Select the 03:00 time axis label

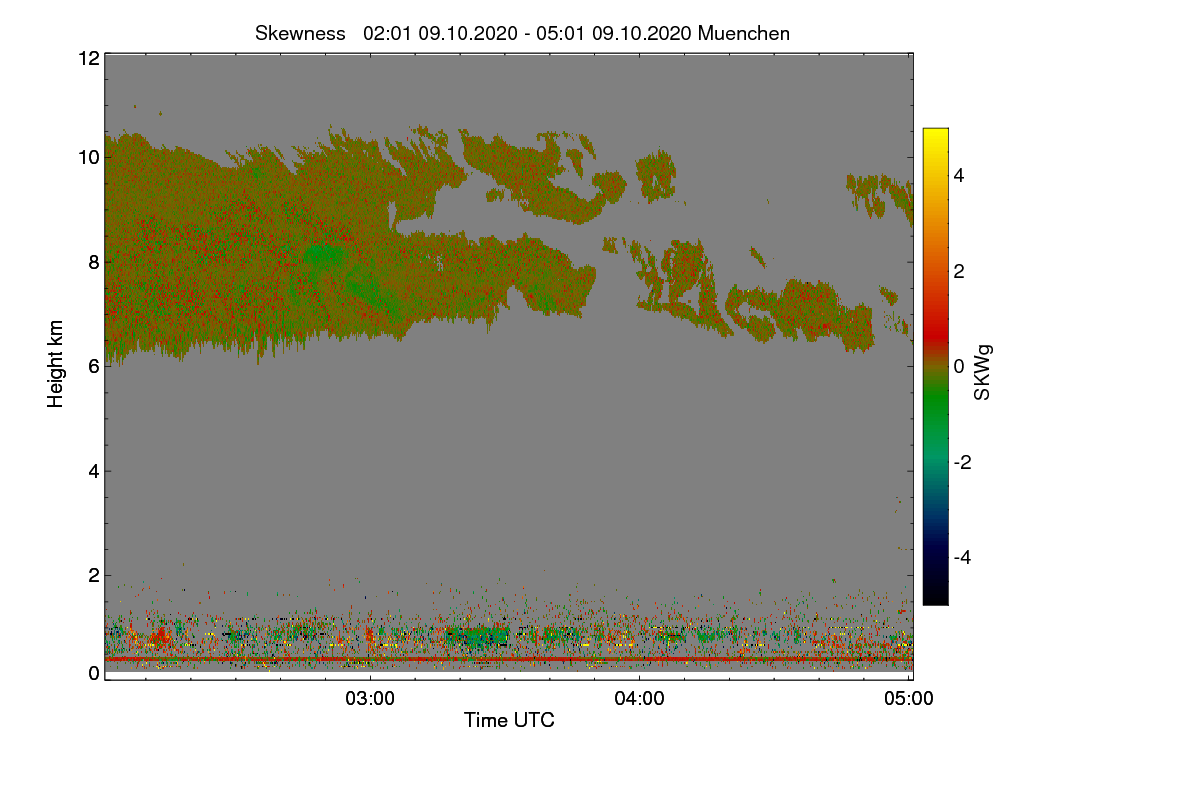pos(370,699)
